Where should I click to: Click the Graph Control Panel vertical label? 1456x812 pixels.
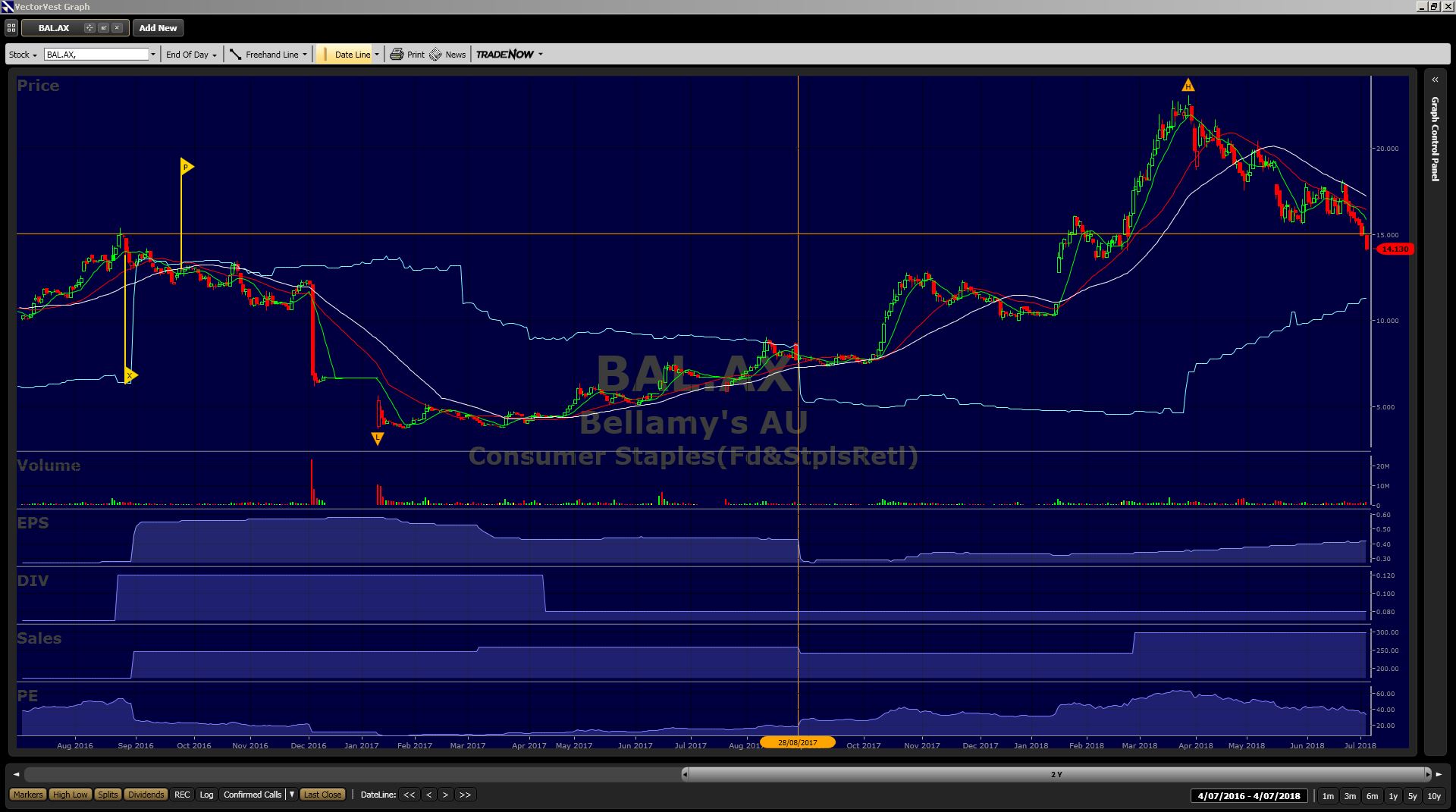(1435, 139)
